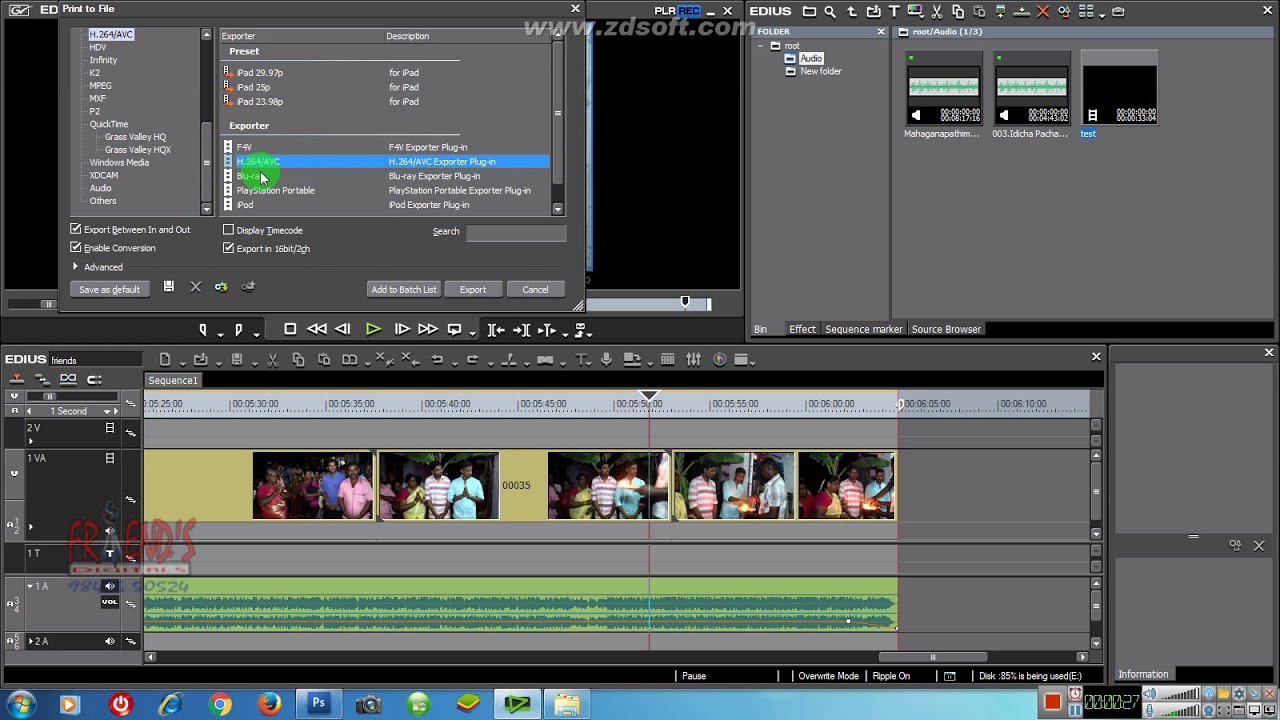Click the New Sequence page icon in the timeline toolbar
Screen dimensions: 1280x720
pos(165,360)
